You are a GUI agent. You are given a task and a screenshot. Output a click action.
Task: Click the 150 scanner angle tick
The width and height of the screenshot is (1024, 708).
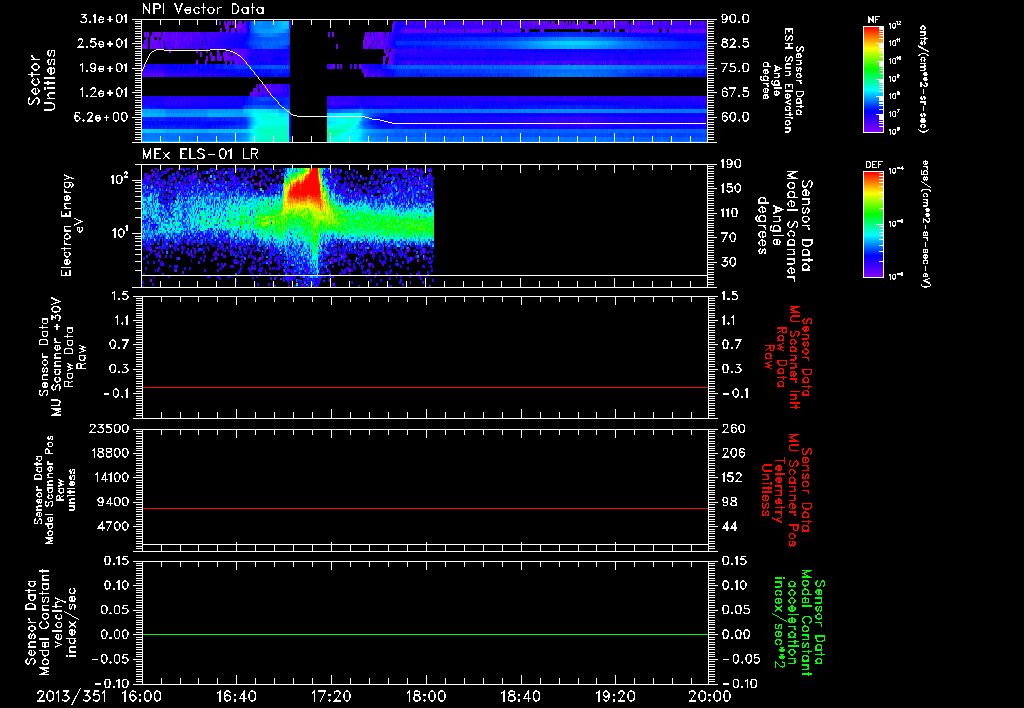(x=731, y=188)
